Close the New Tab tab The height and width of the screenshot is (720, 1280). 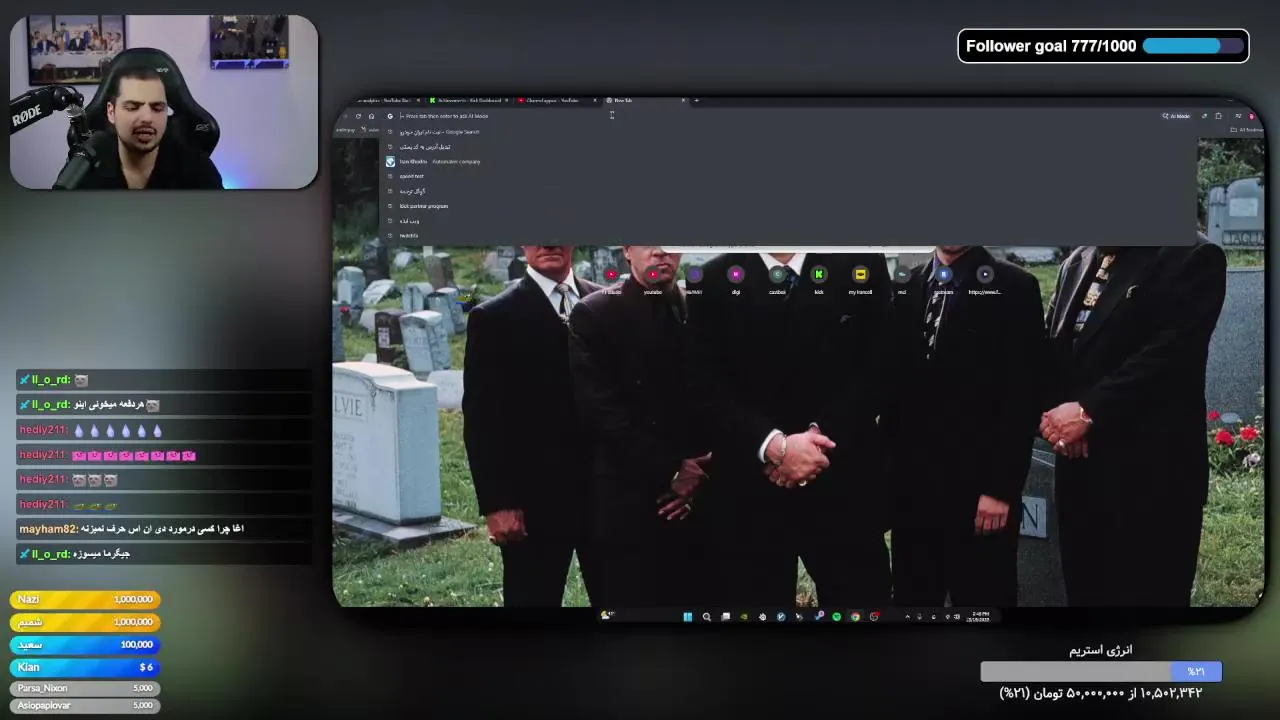click(x=683, y=100)
